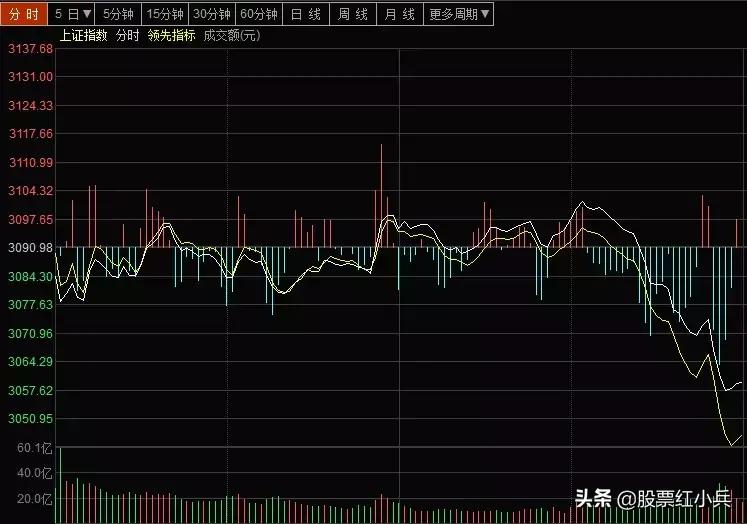Click the 3104.32 price axis label
Screen dimensions: 747x524
coord(30,191)
